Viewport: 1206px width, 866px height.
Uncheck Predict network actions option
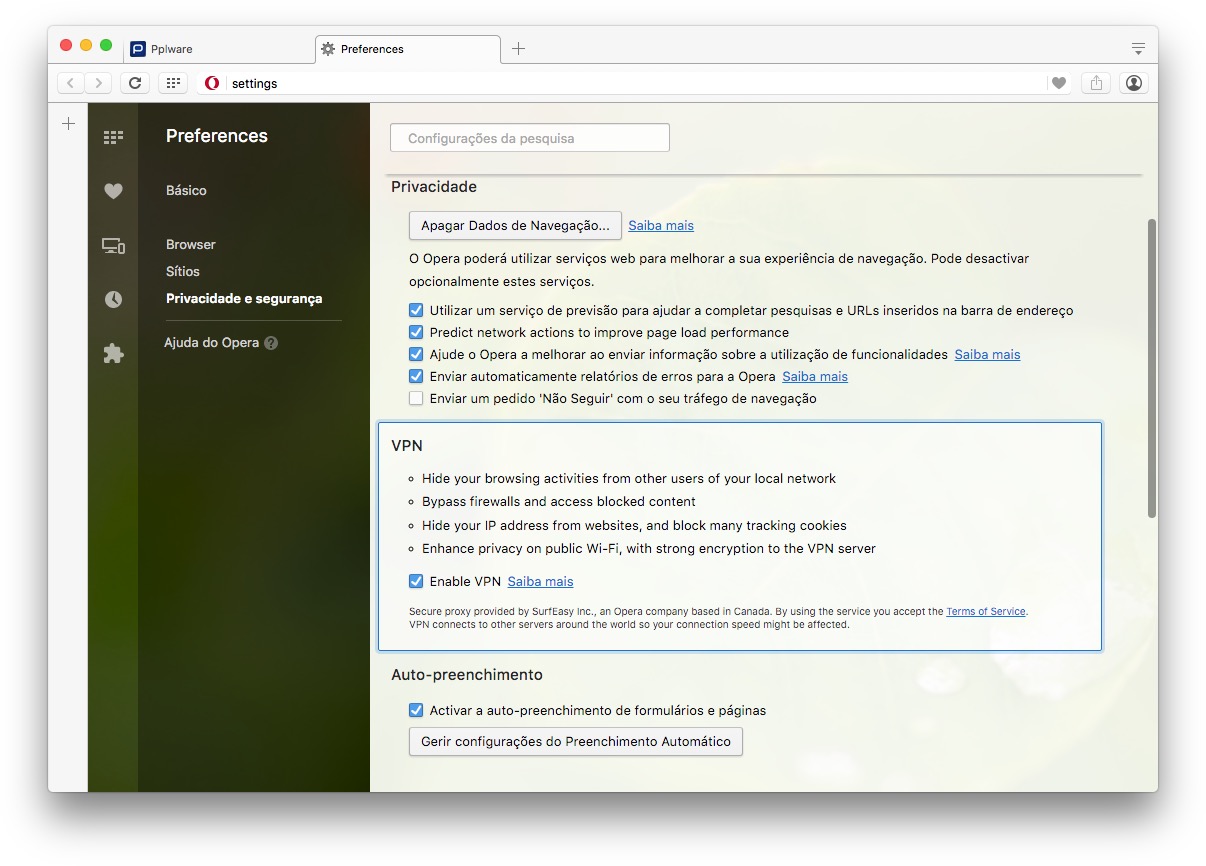tap(416, 333)
